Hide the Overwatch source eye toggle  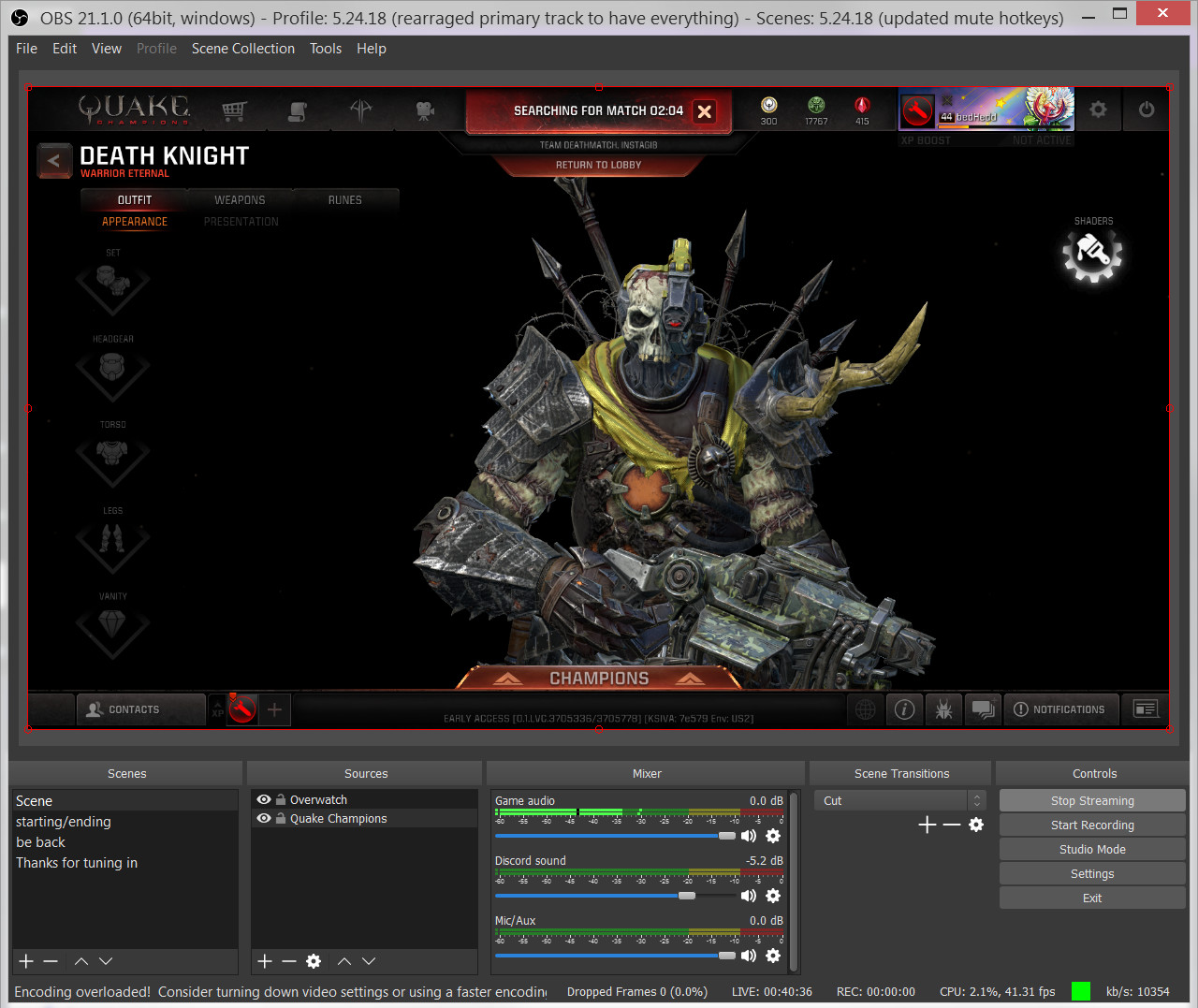264,799
